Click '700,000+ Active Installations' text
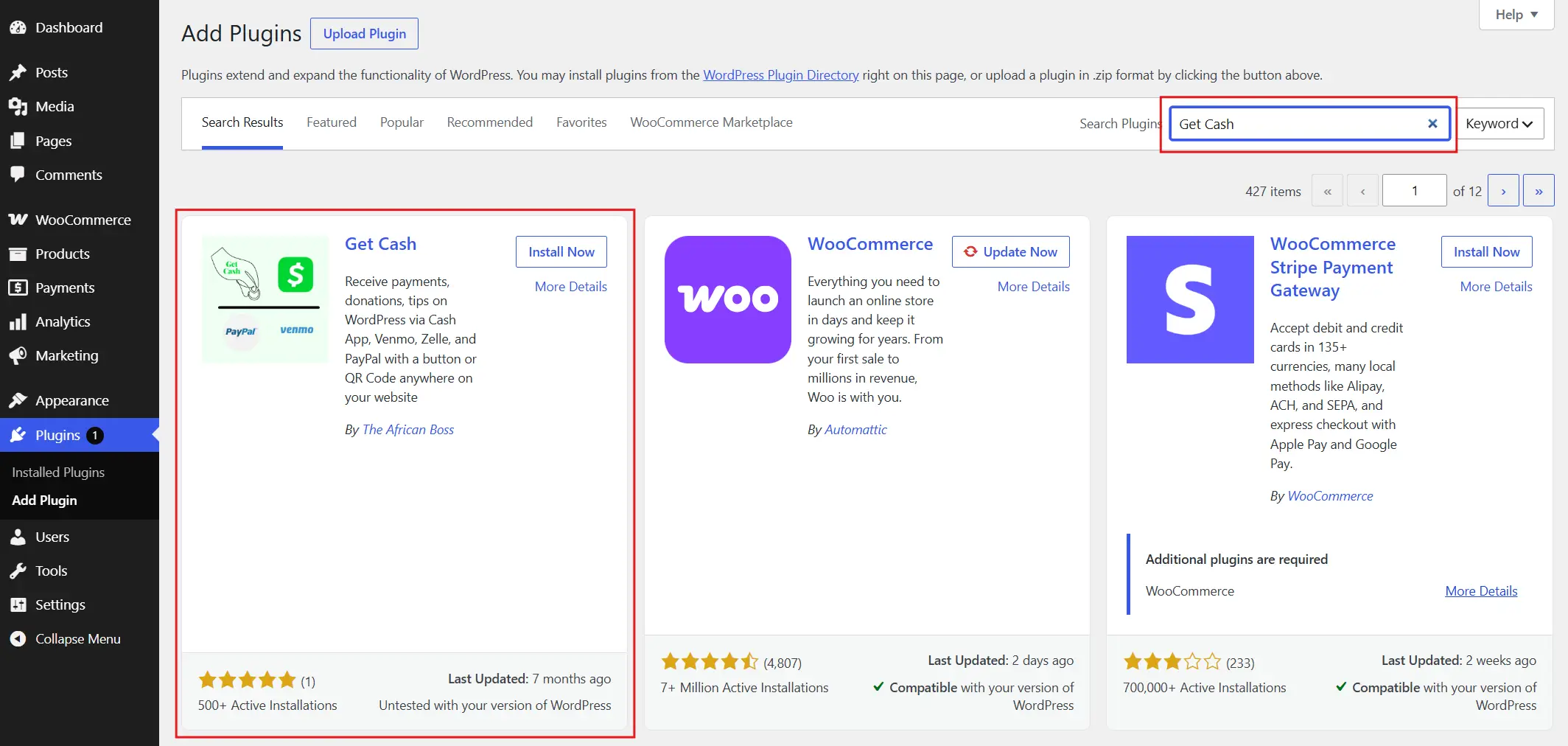The width and height of the screenshot is (1568, 746). 1205,688
